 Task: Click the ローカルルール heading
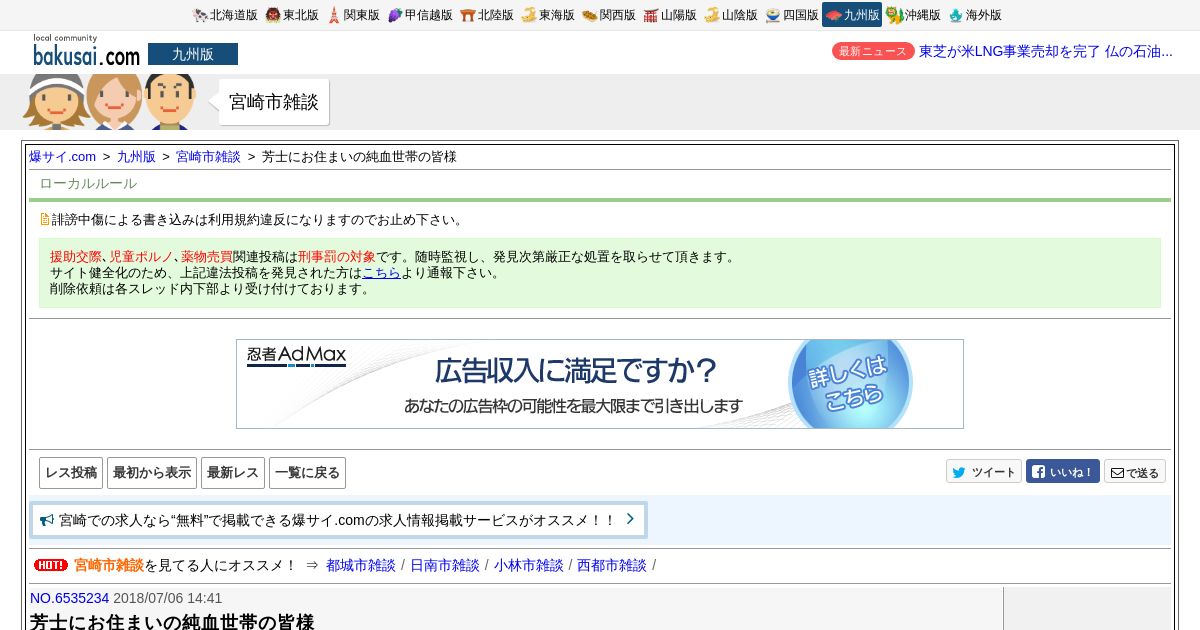point(88,184)
